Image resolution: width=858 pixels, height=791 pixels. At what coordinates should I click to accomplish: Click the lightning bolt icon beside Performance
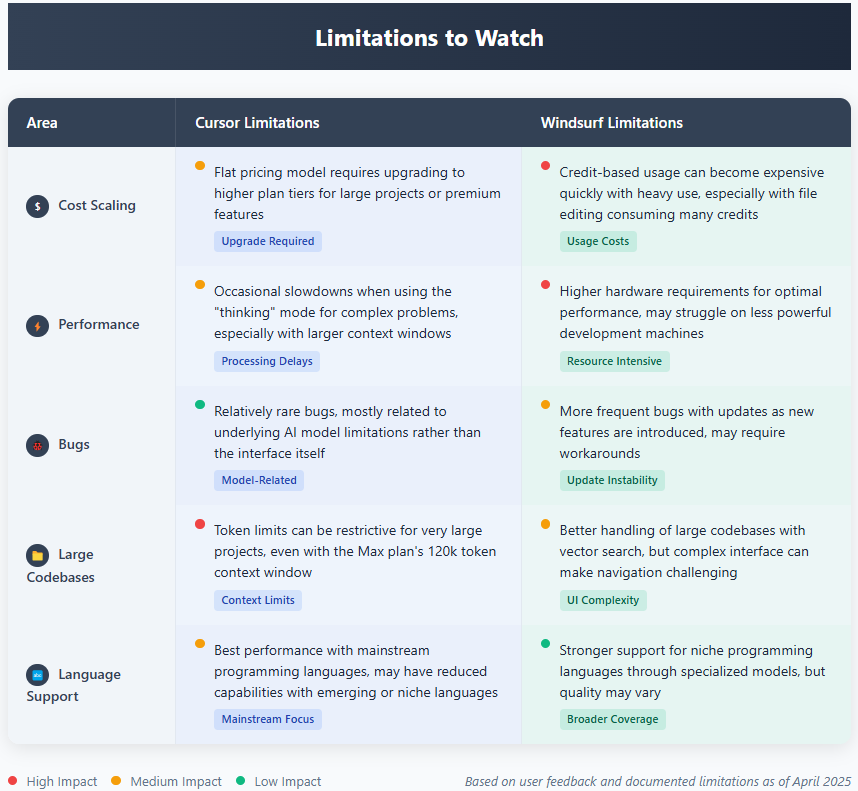tap(37, 325)
